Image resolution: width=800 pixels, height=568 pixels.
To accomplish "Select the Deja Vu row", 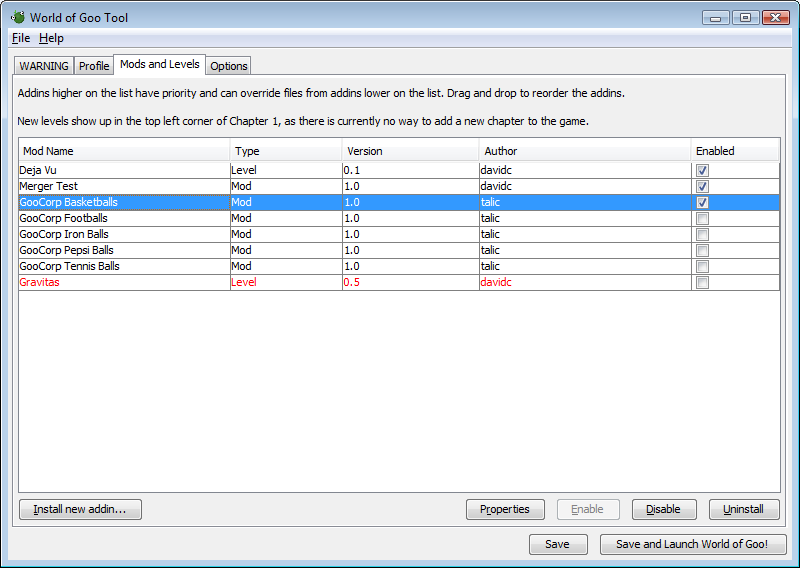I will coord(399,170).
